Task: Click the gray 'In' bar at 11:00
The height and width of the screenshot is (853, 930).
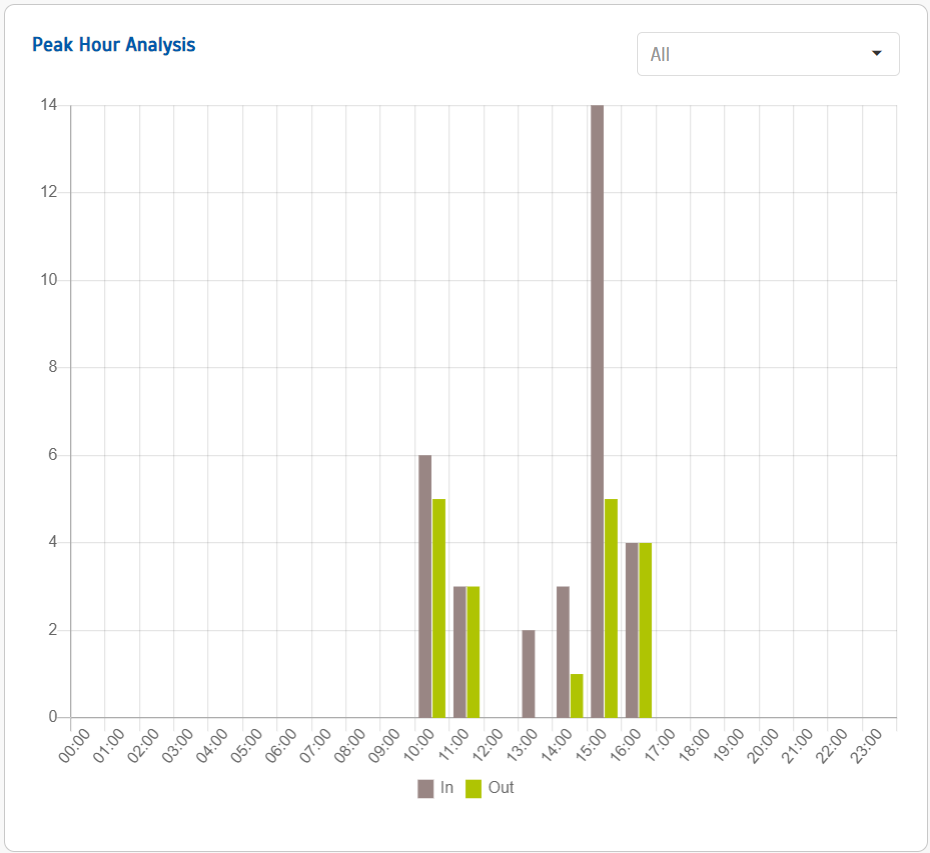Action: coord(460,652)
